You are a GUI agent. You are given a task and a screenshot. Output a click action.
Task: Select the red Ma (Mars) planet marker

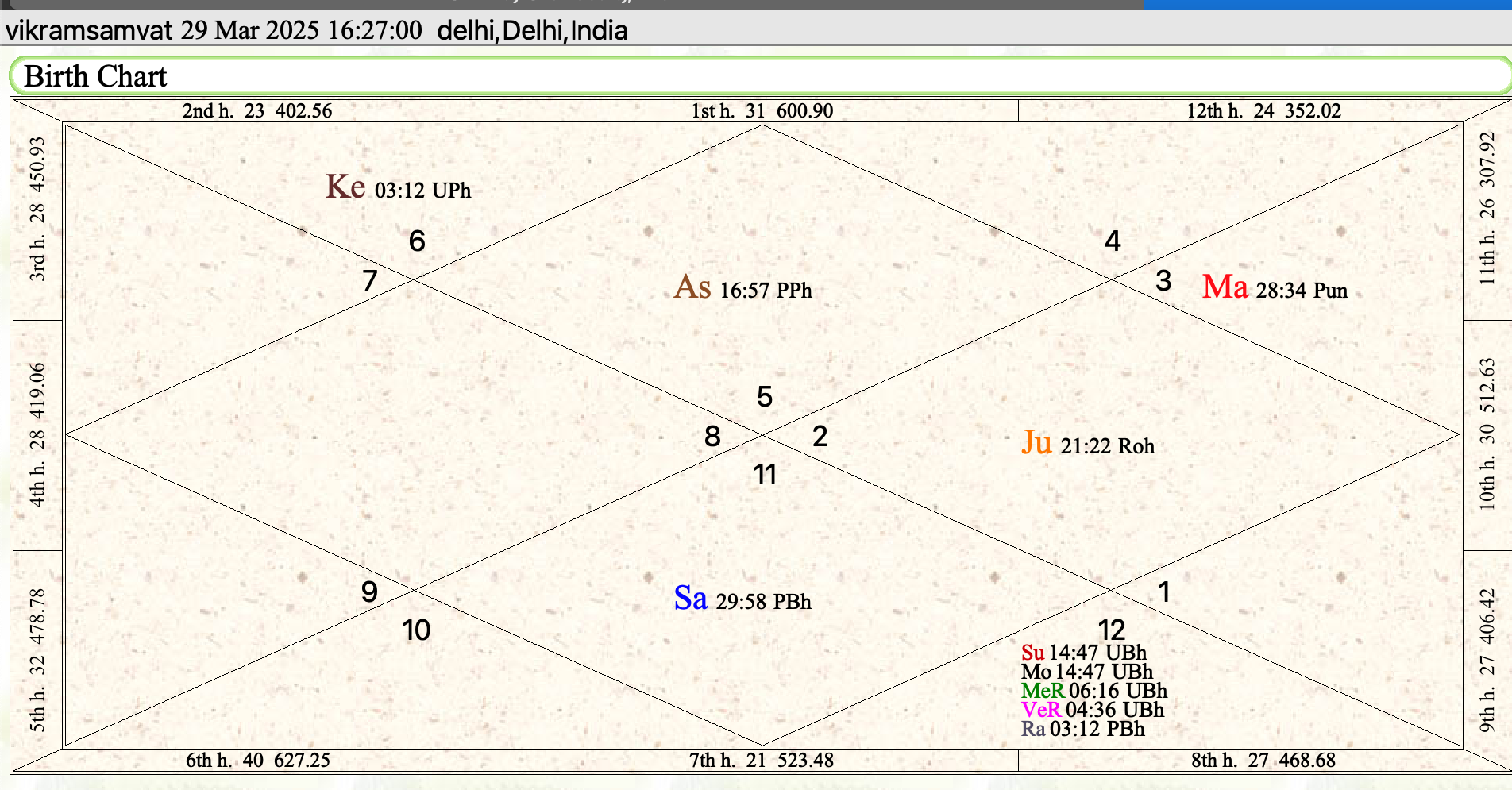pos(1225,288)
